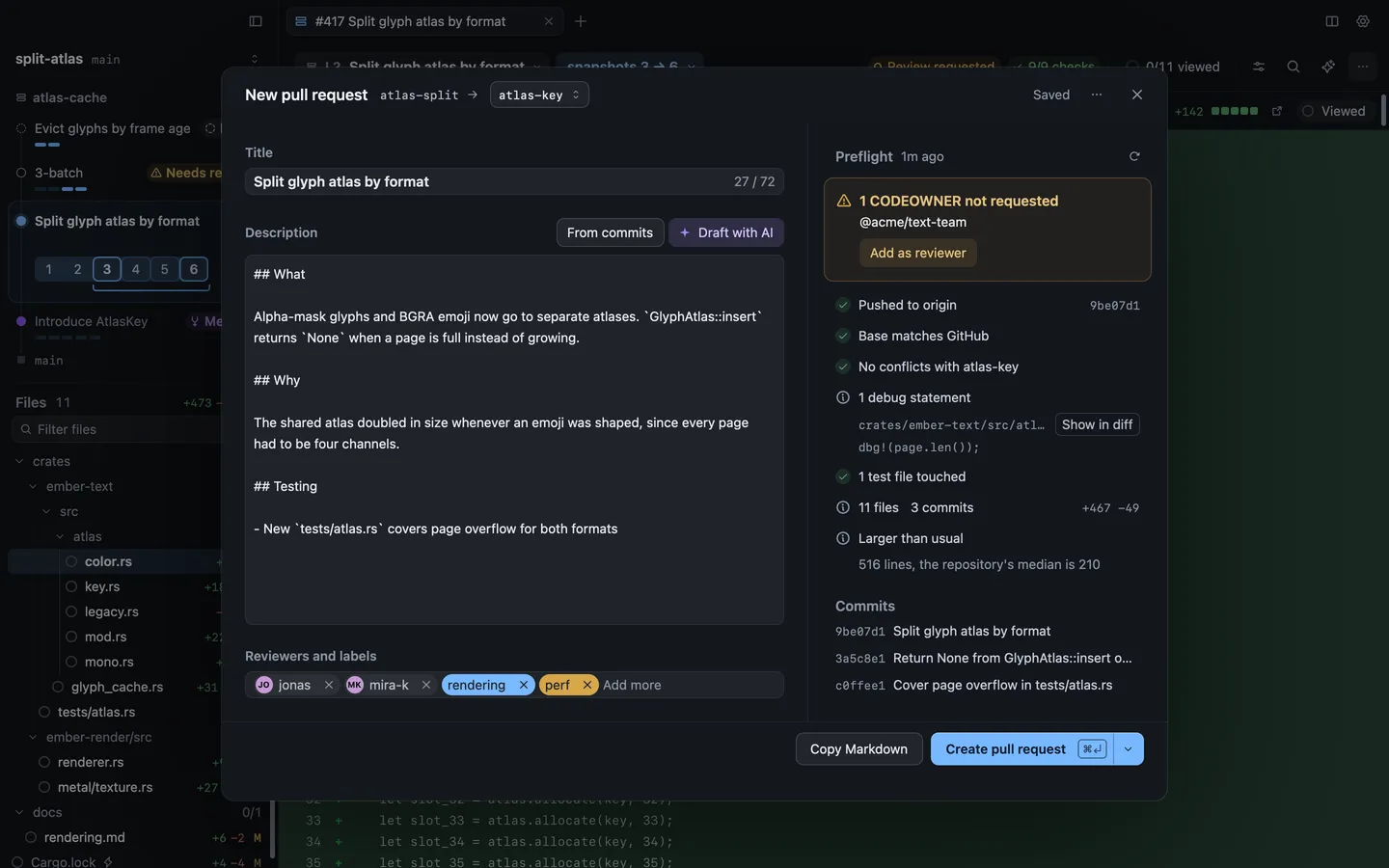Collapse the ember-text folder

click(33, 486)
